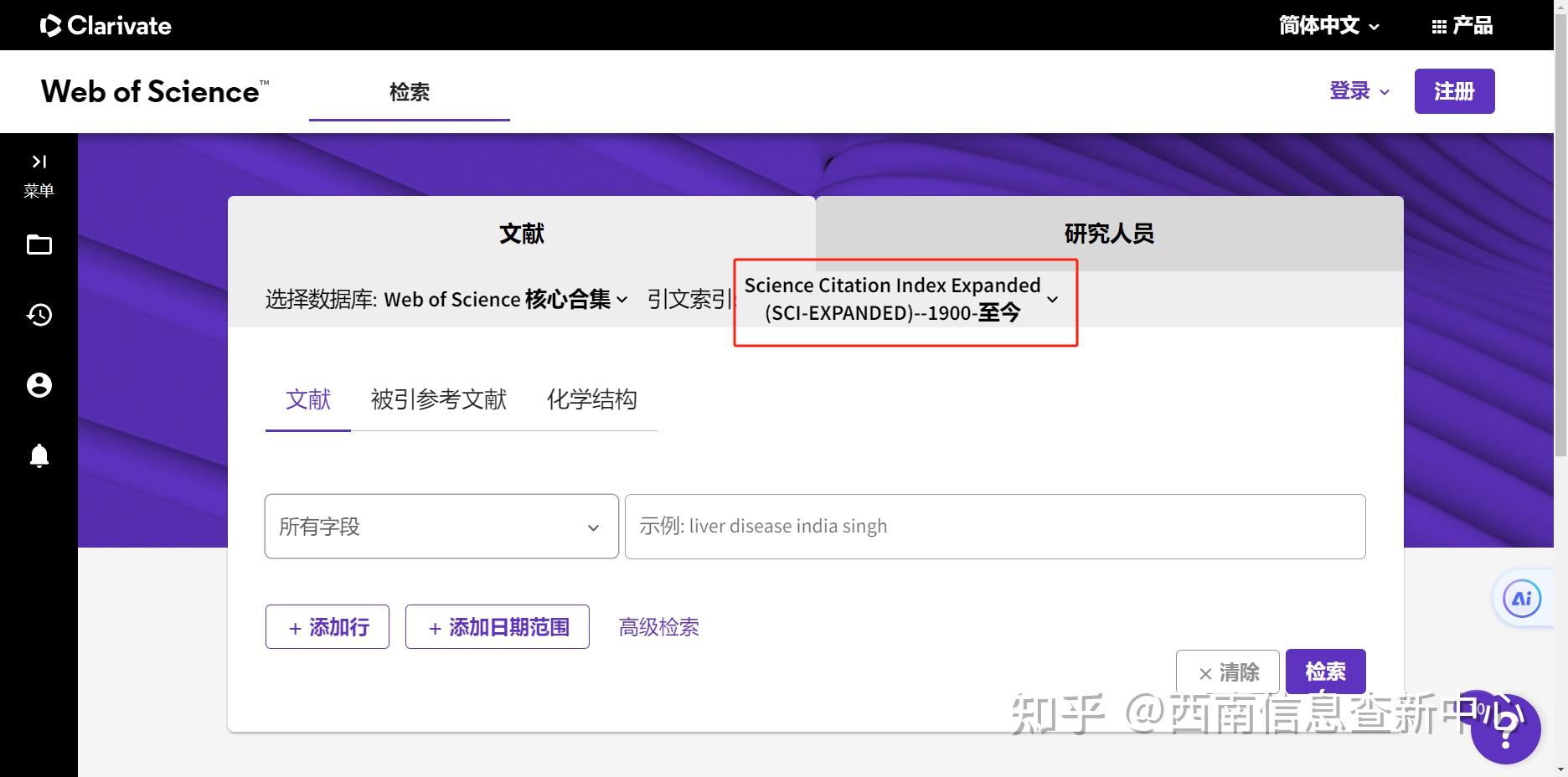Expand the SCI-EXPANDED citation index dropdown
The height and width of the screenshot is (777, 1568).
click(1053, 299)
